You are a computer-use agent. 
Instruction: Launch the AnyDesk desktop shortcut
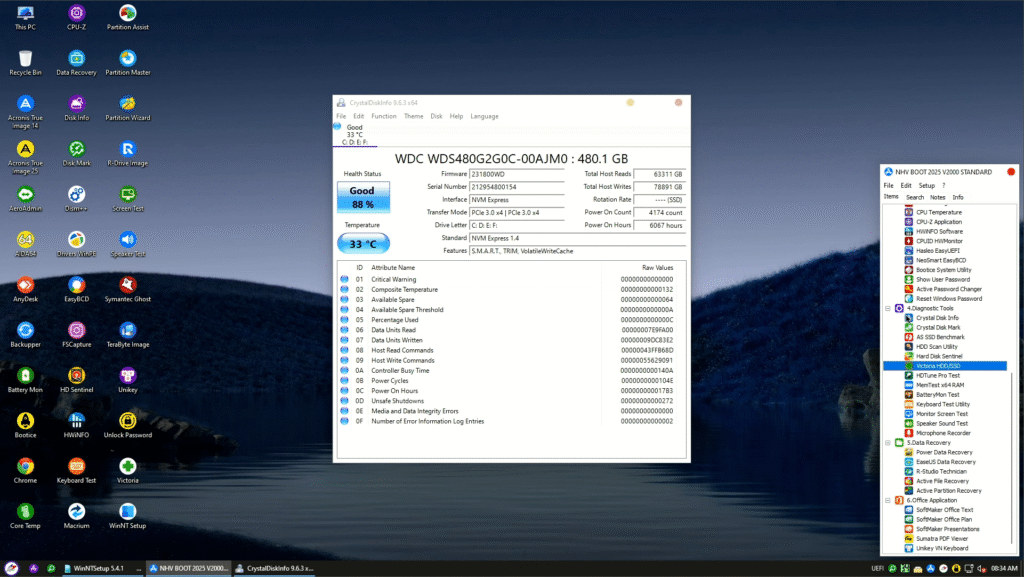coord(26,284)
